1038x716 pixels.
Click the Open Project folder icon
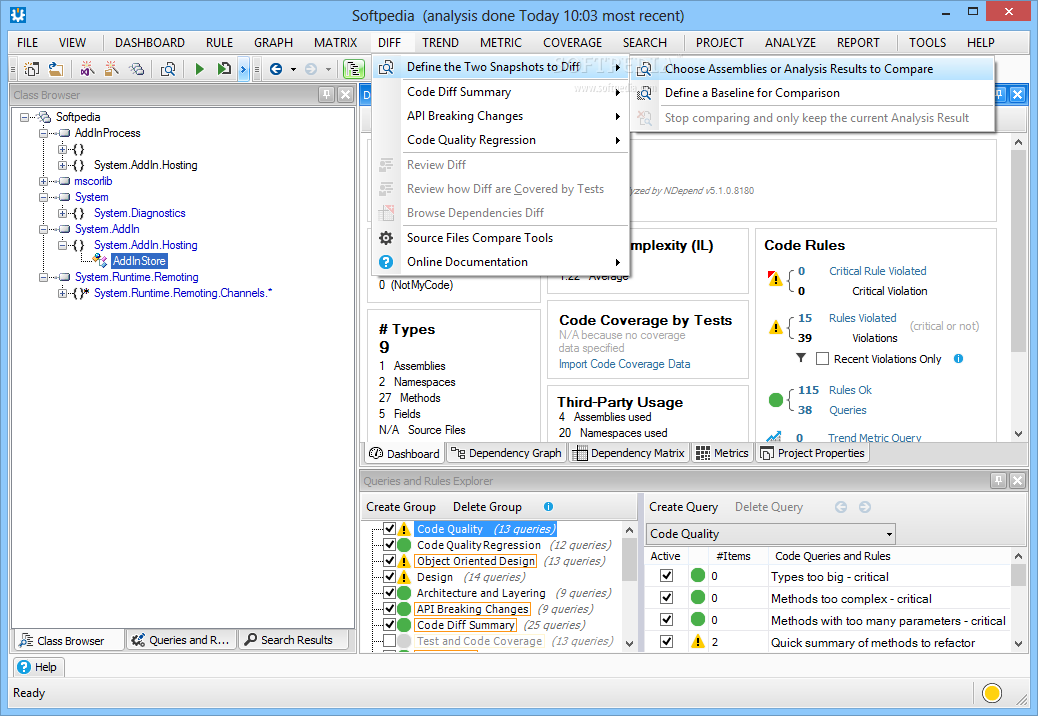56,69
